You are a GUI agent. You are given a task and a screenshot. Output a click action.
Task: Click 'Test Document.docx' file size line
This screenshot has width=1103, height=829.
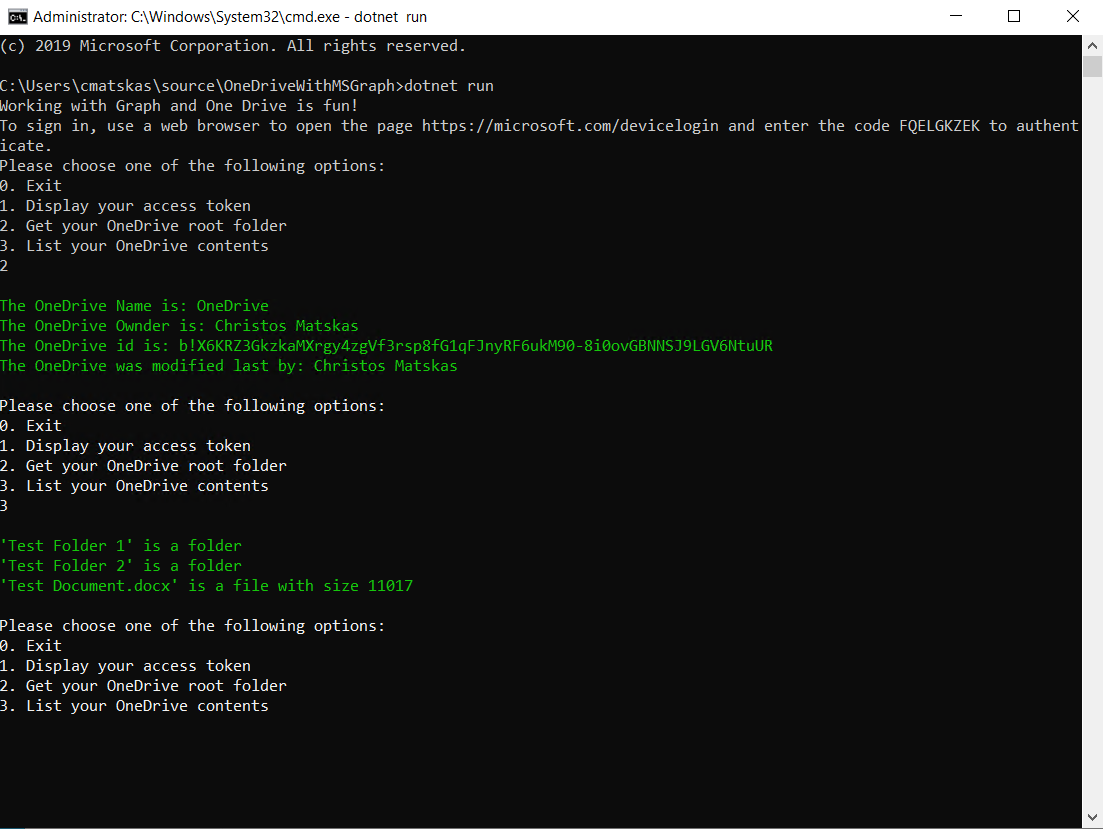point(207,586)
